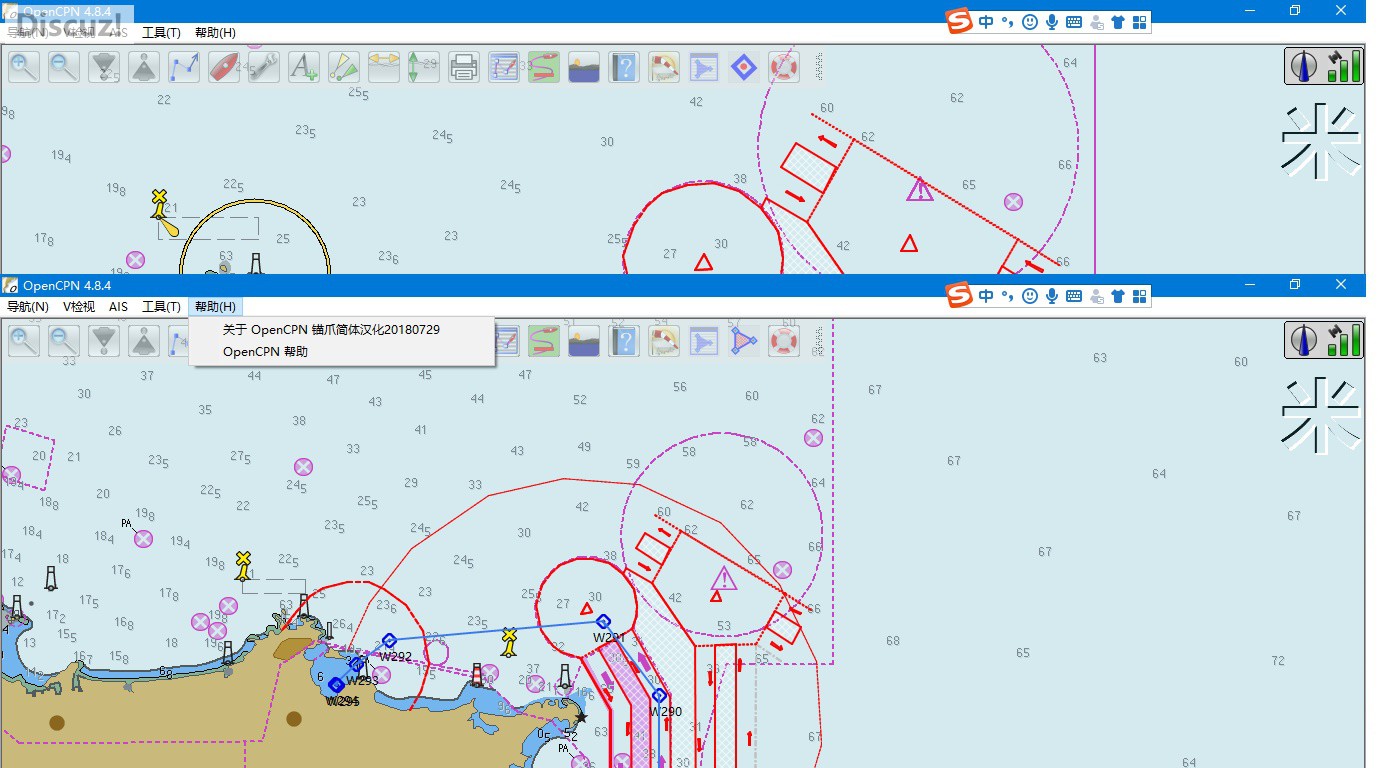This screenshot has width=1378, height=768.
Task: Toggle punctuation mode in upper Sogou bar
Action: tap(1008, 21)
